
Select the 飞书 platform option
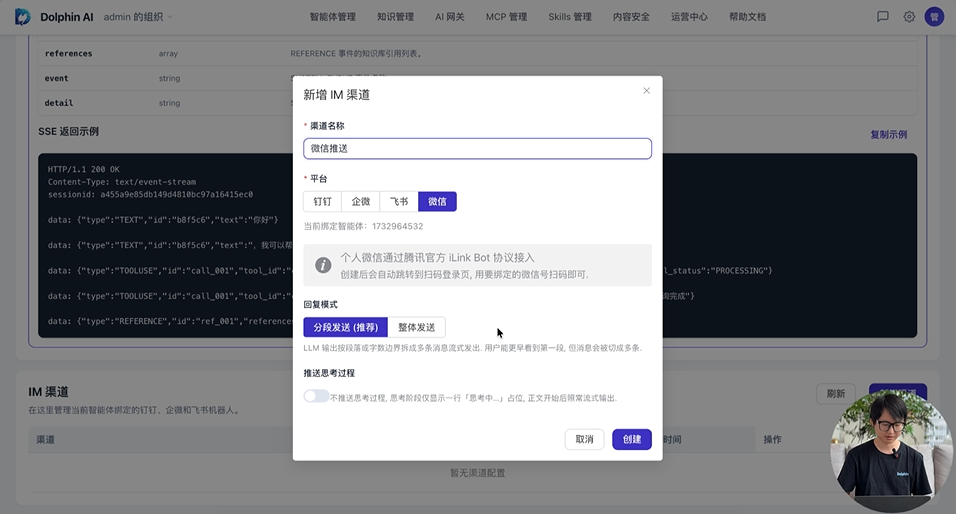click(399, 202)
